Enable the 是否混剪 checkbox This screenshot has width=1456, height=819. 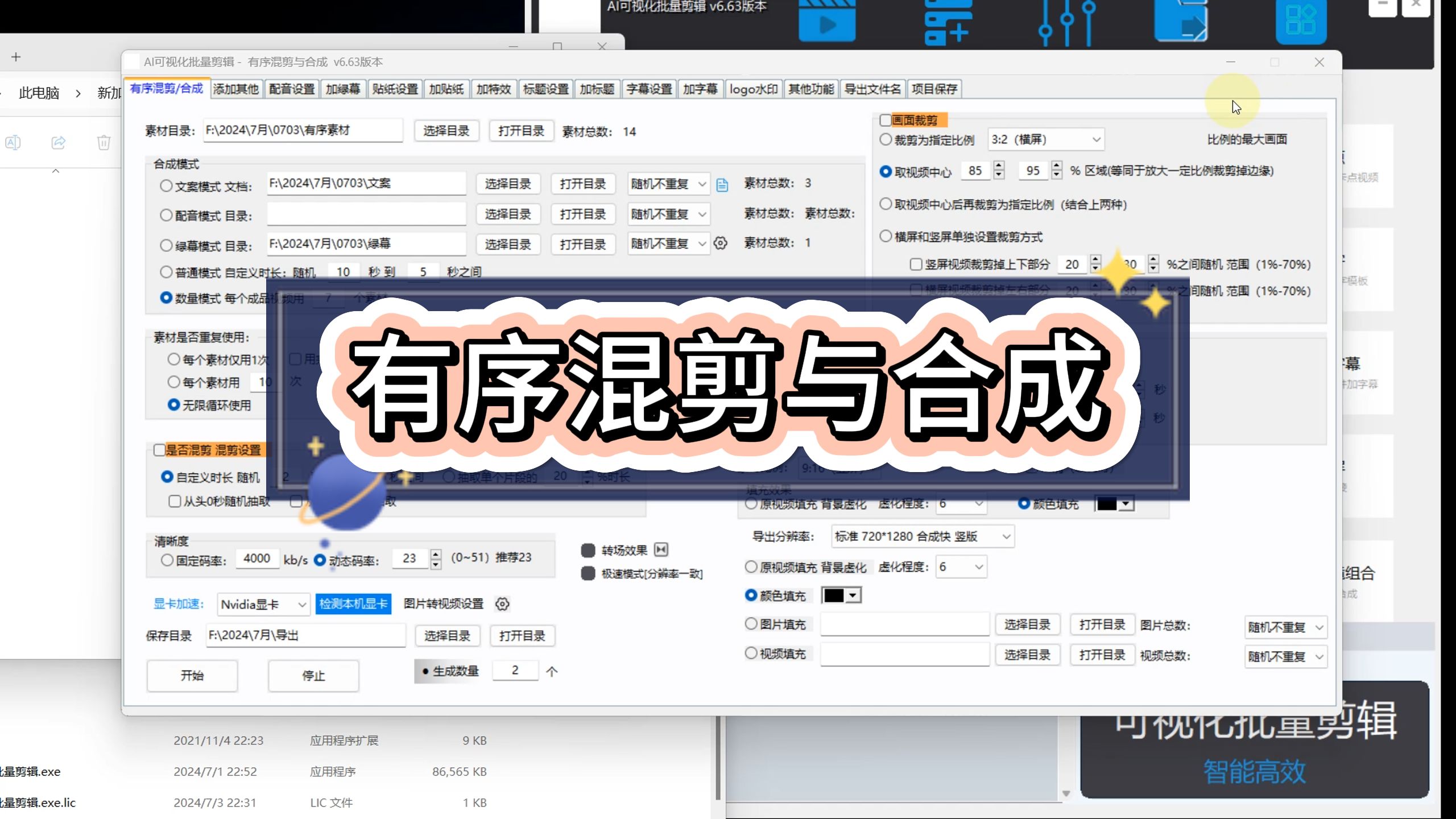160,450
